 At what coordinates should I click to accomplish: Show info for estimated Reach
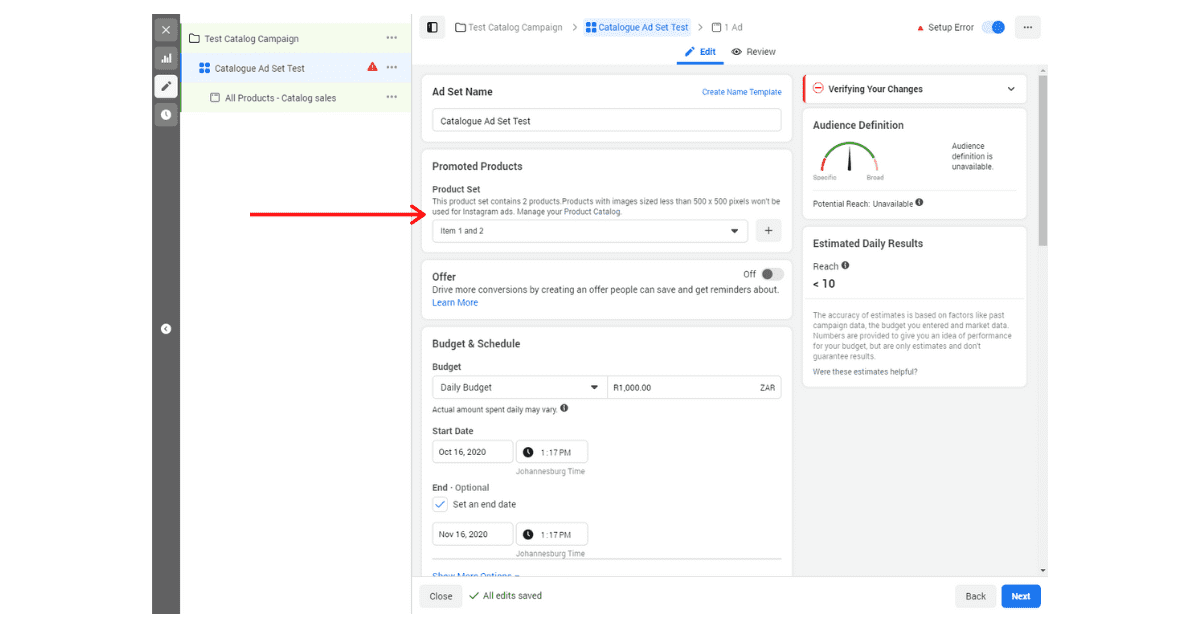point(845,266)
